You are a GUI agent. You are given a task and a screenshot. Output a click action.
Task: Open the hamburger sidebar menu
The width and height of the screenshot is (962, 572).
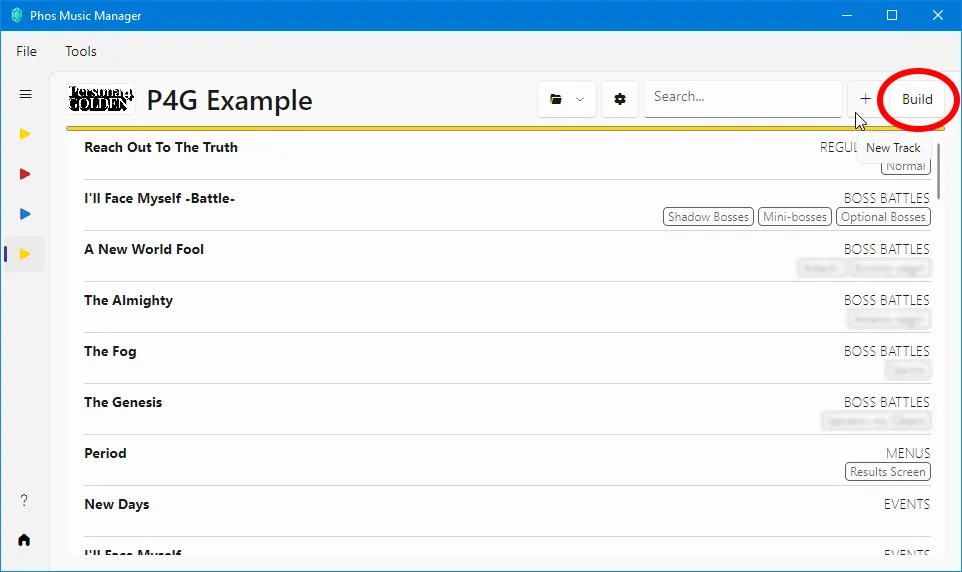pyautogui.click(x=25, y=94)
